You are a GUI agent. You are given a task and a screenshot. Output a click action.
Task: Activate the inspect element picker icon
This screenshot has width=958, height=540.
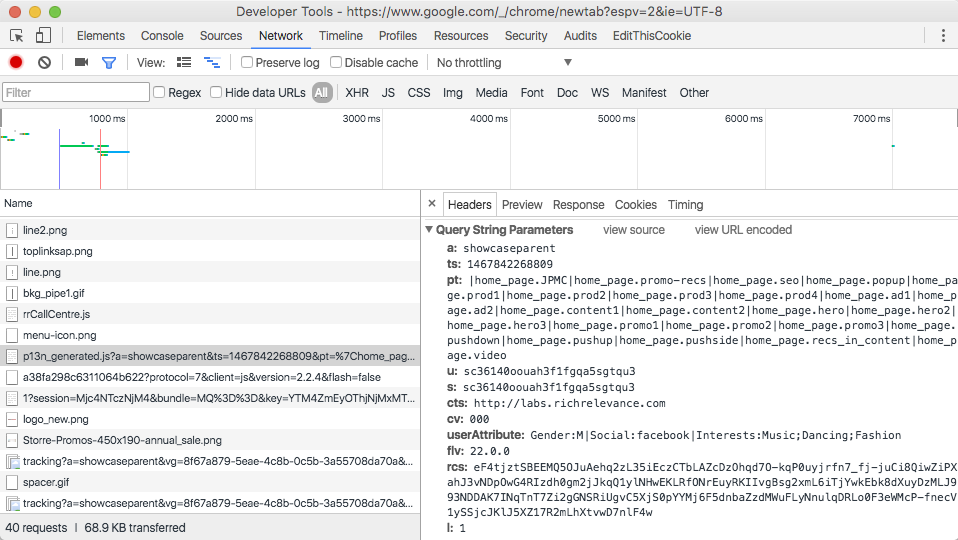pos(16,36)
